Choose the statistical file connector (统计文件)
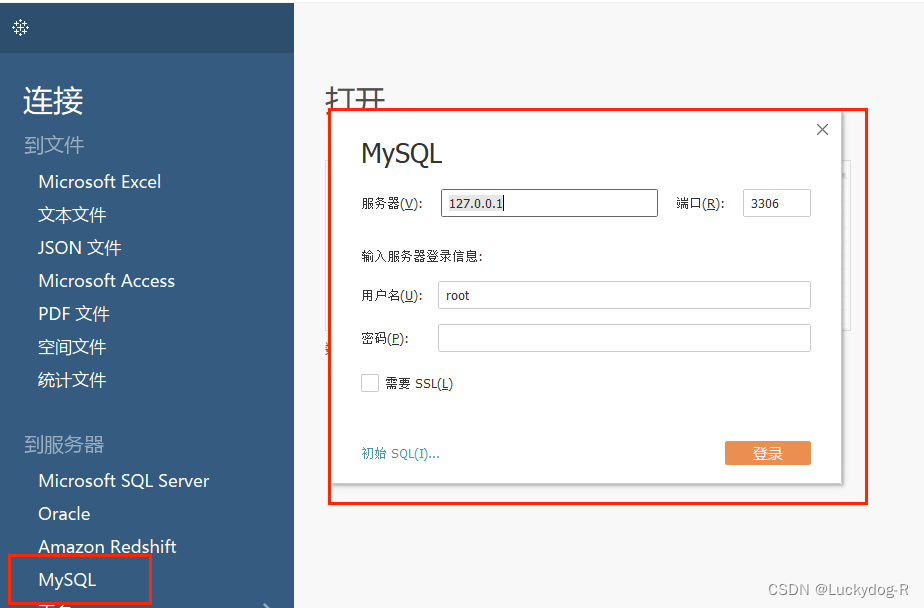This screenshot has height=608, width=924. click(x=72, y=380)
